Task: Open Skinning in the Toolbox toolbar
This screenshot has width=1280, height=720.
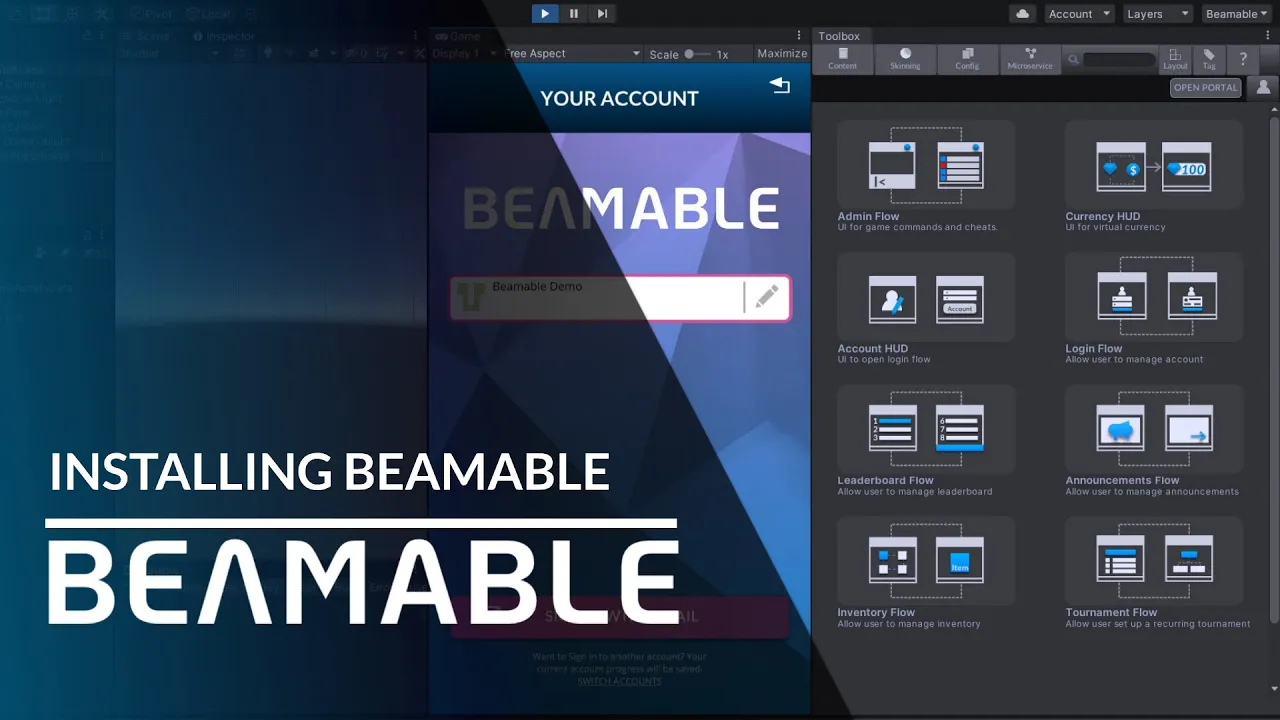Action: coord(905,59)
